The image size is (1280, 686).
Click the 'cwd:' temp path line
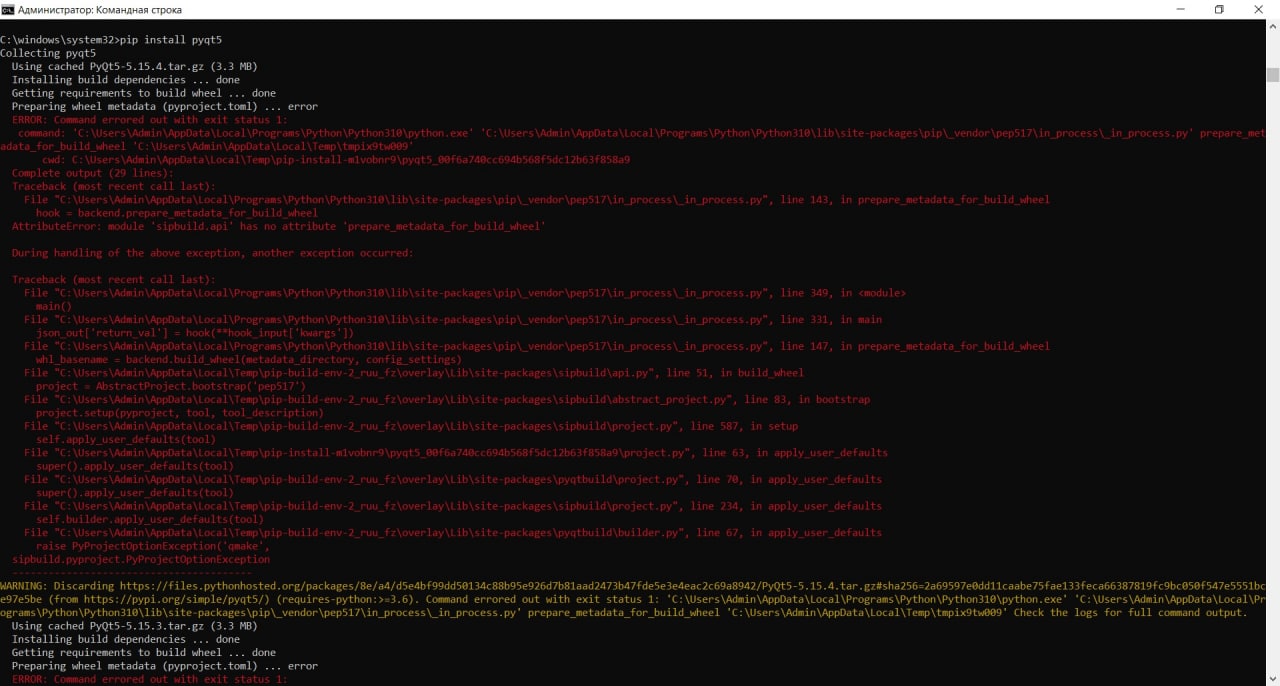336,159
